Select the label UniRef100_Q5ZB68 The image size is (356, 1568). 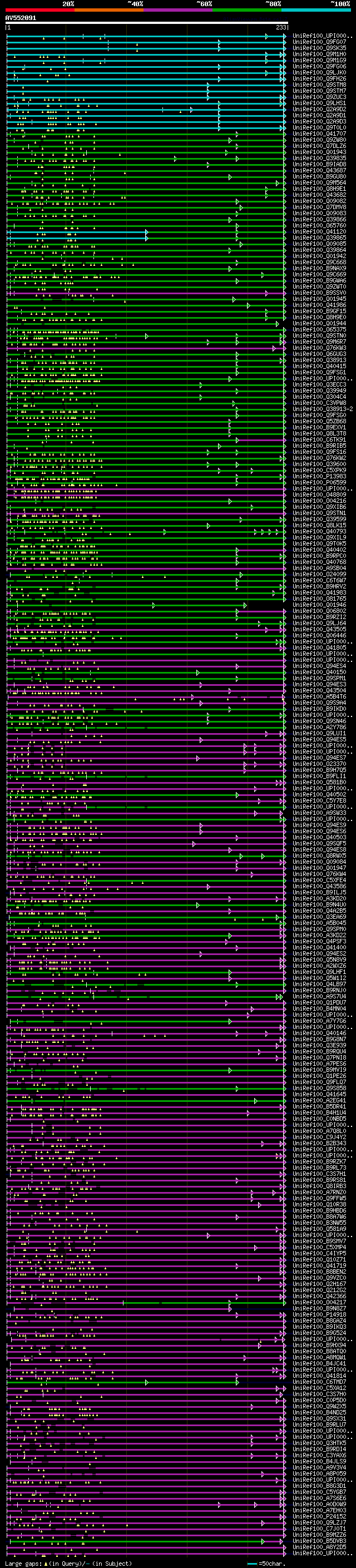point(319,421)
